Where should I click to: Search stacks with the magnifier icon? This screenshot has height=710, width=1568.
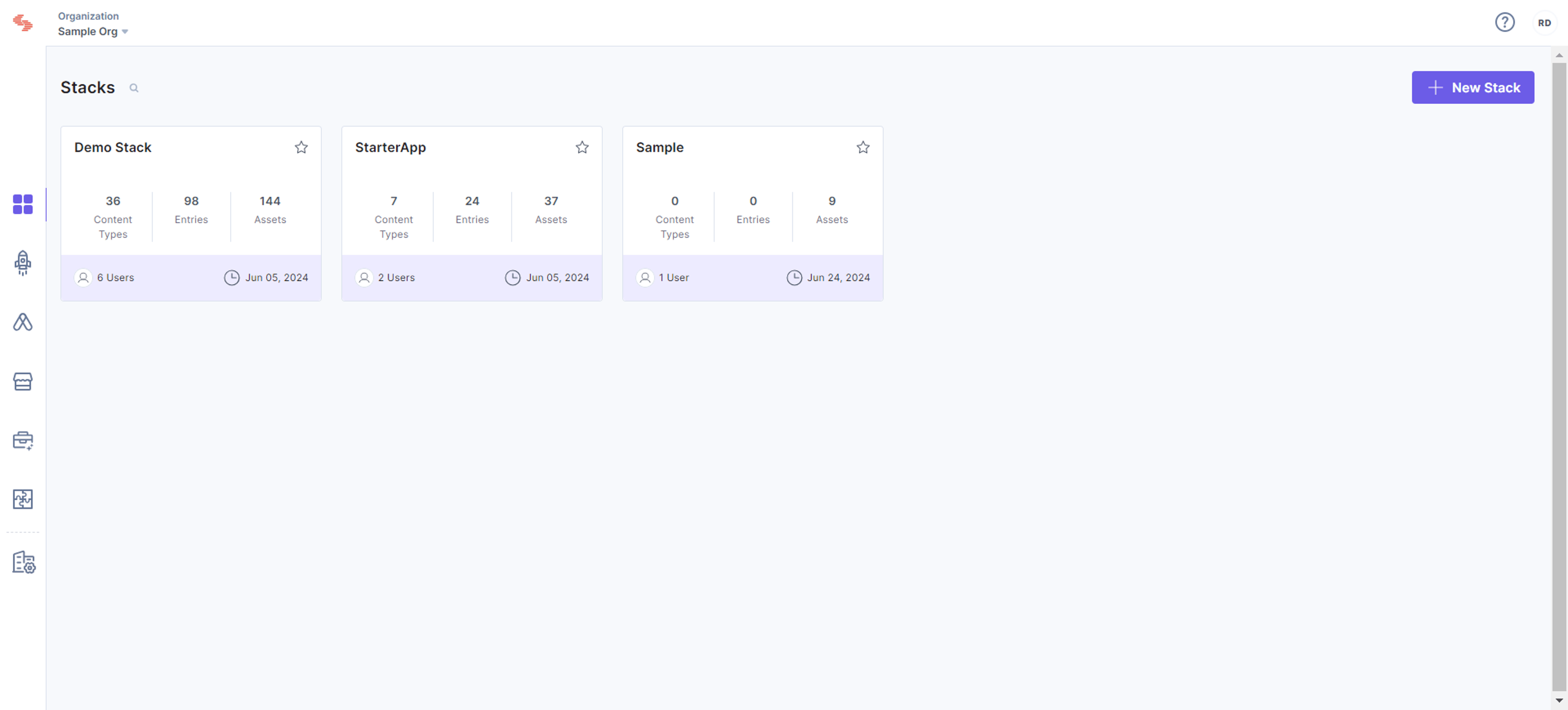tap(134, 88)
